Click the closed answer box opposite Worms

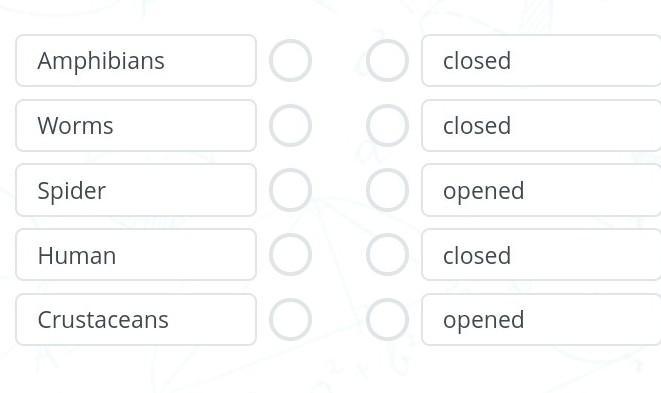click(x=541, y=125)
